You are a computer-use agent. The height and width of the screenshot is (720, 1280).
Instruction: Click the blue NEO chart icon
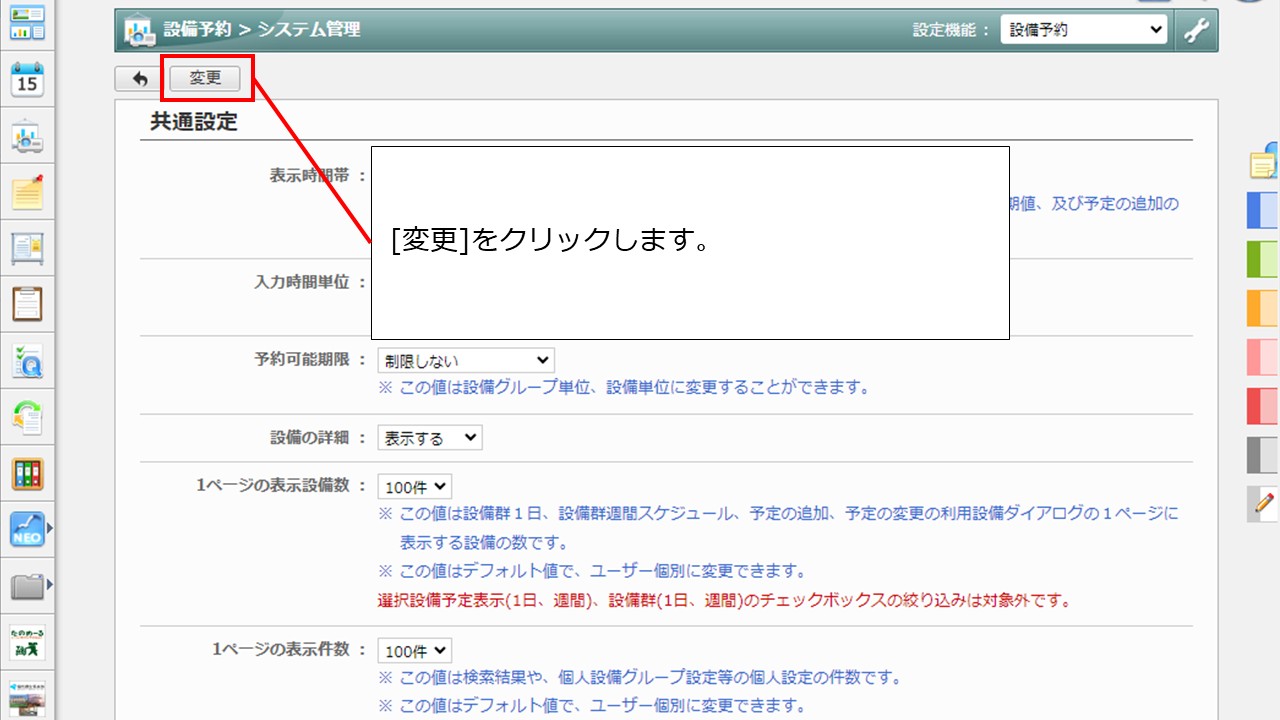27,529
